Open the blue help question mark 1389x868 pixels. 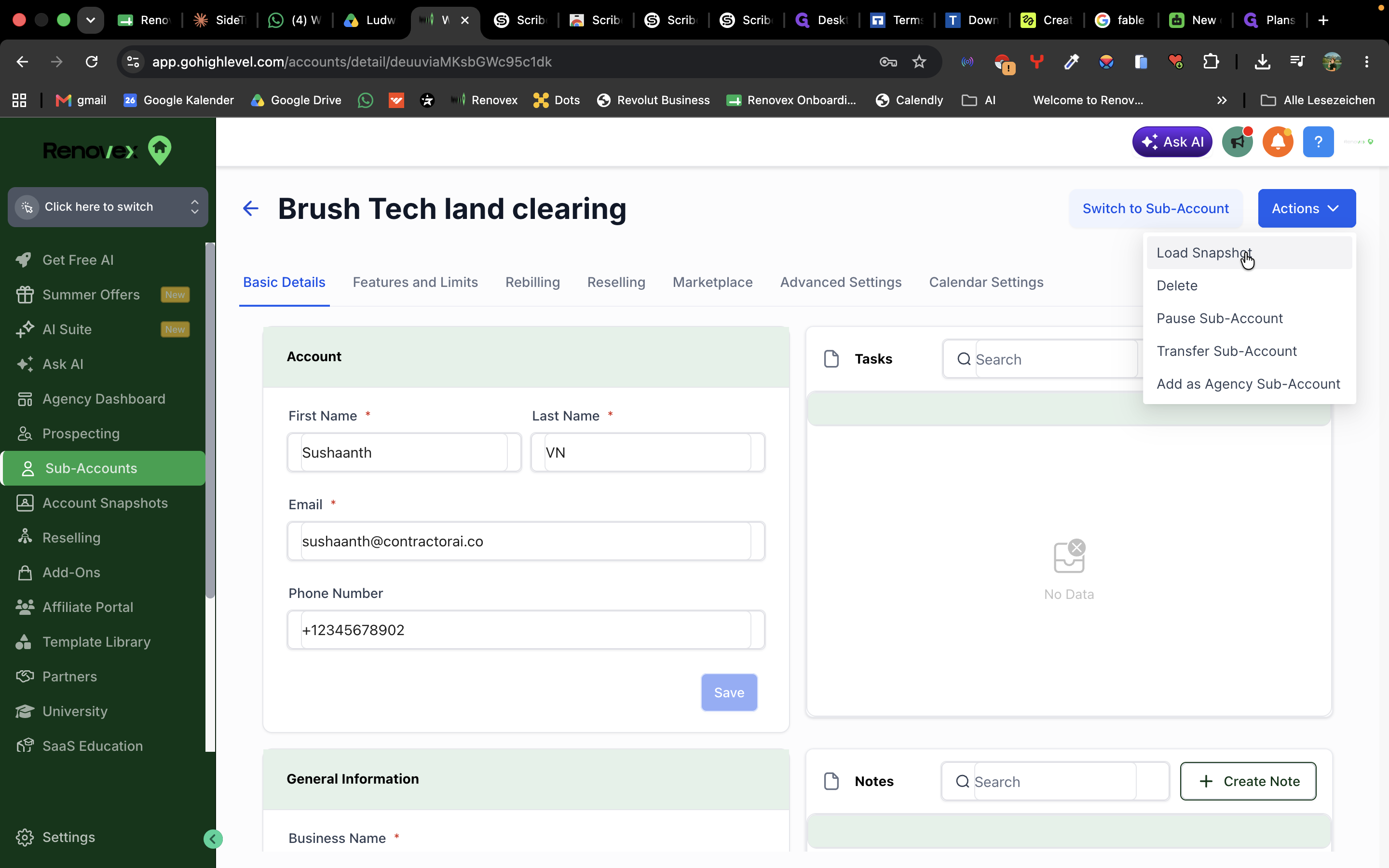[x=1319, y=142]
